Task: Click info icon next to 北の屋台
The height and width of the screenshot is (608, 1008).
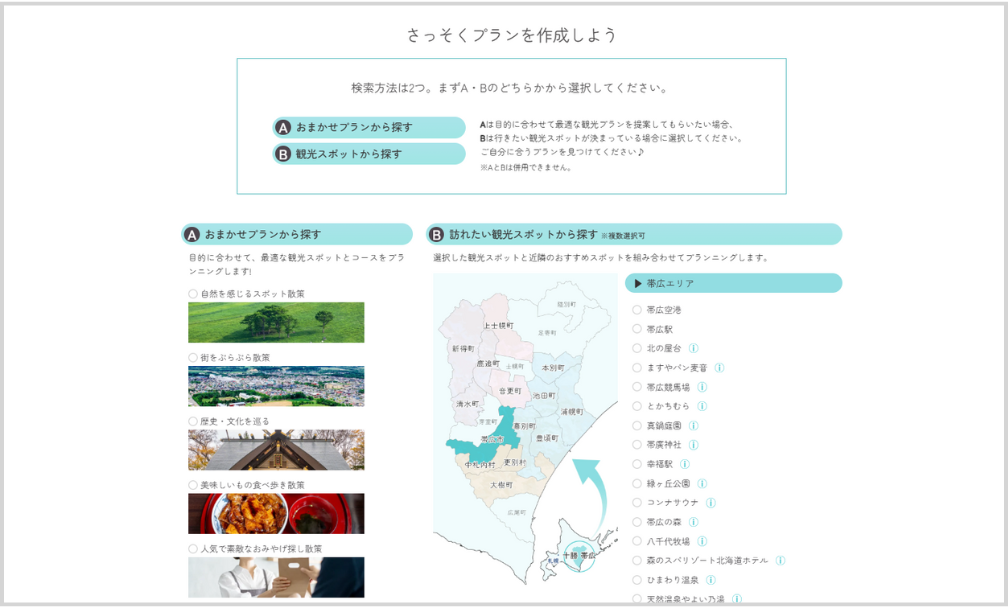Action: coord(694,348)
